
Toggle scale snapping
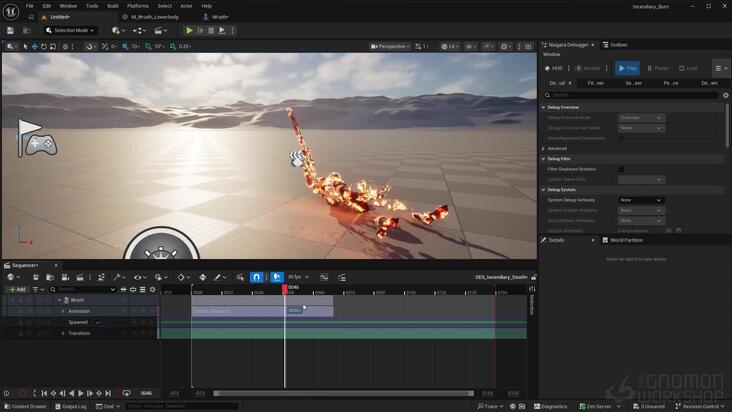[x=173, y=47]
